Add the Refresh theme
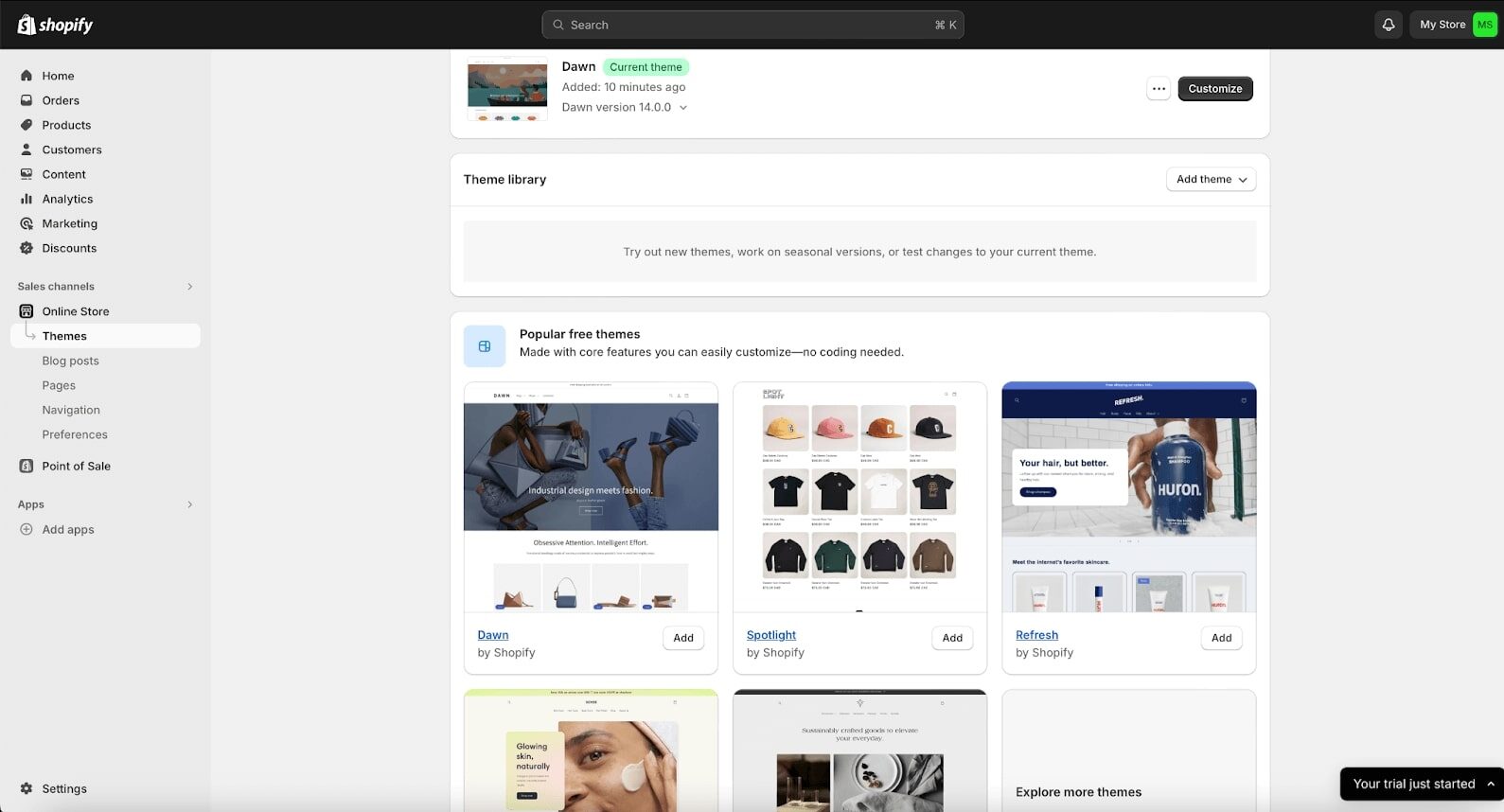Viewport: 1504px width, 812px height. (1222, 638)
